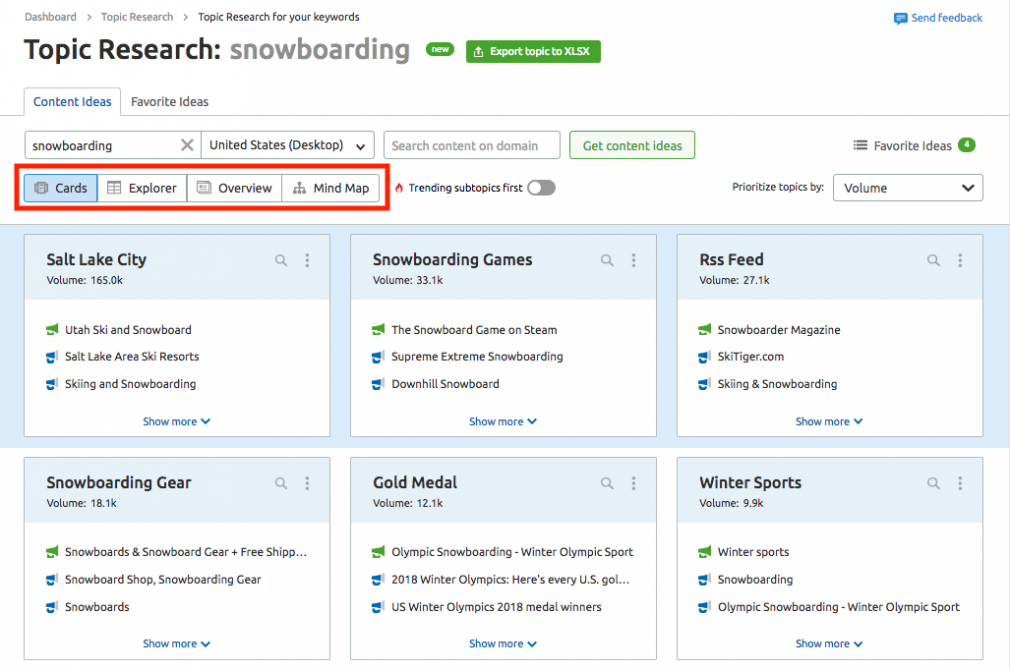Open kebab menu on Snowboarding Gear card
The height and width of the screenshot is (669, 1010).
point(307,483)
